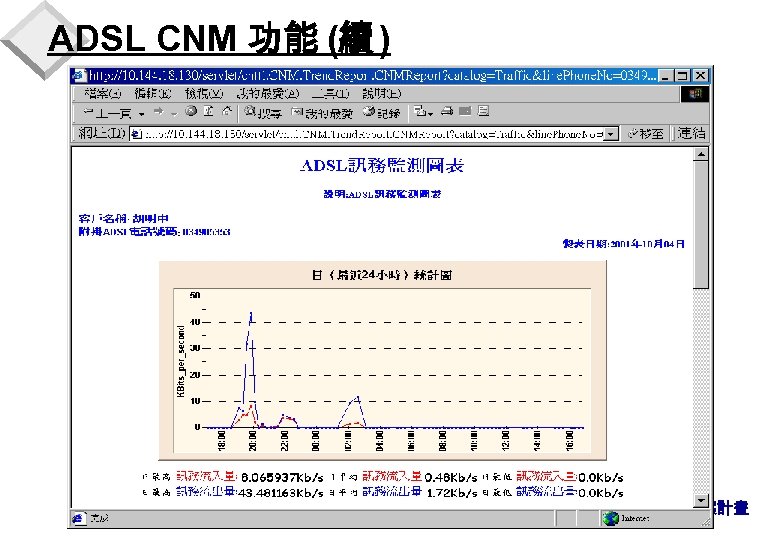Click the KBits_per_second axis label
This screenshot has width=780, height=540.
click(x=181, y=361)
